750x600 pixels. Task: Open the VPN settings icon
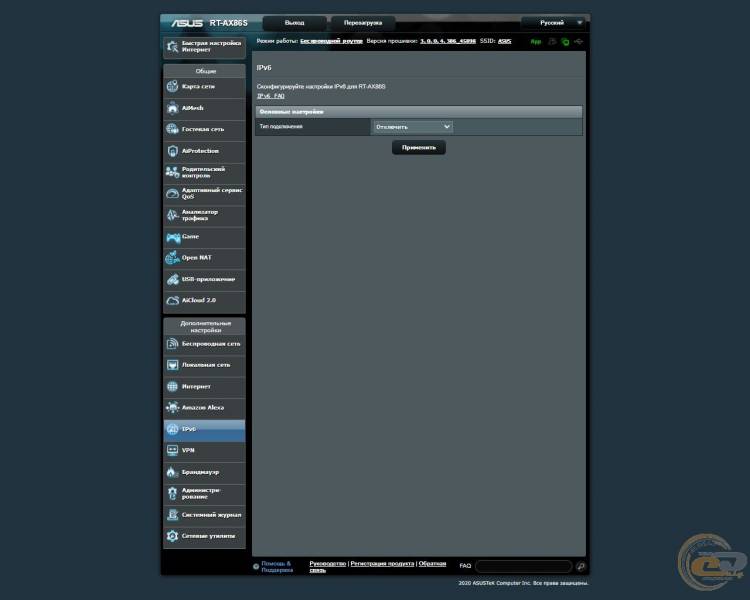172,450
